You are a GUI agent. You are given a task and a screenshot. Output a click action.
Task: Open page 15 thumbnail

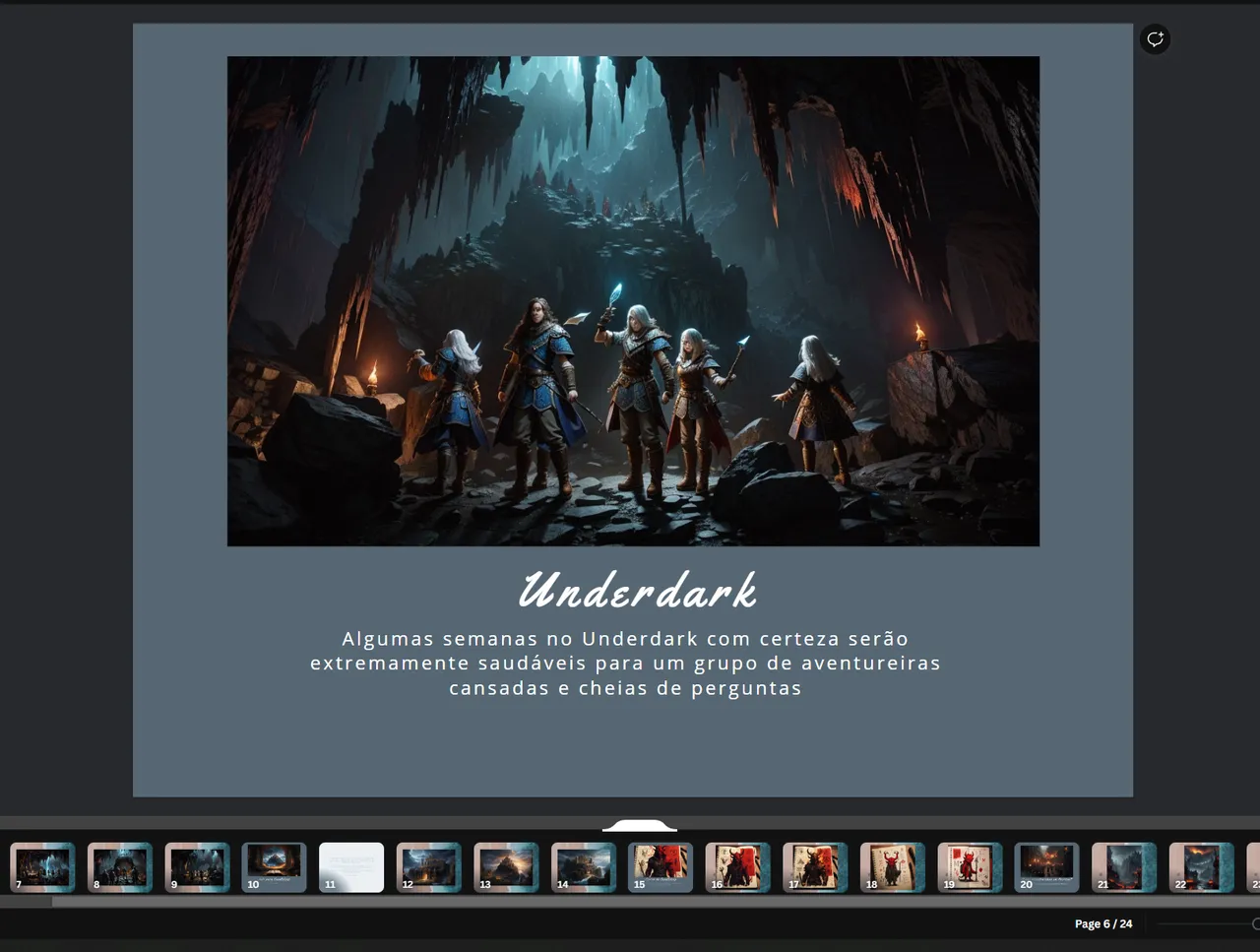point(661,867)
